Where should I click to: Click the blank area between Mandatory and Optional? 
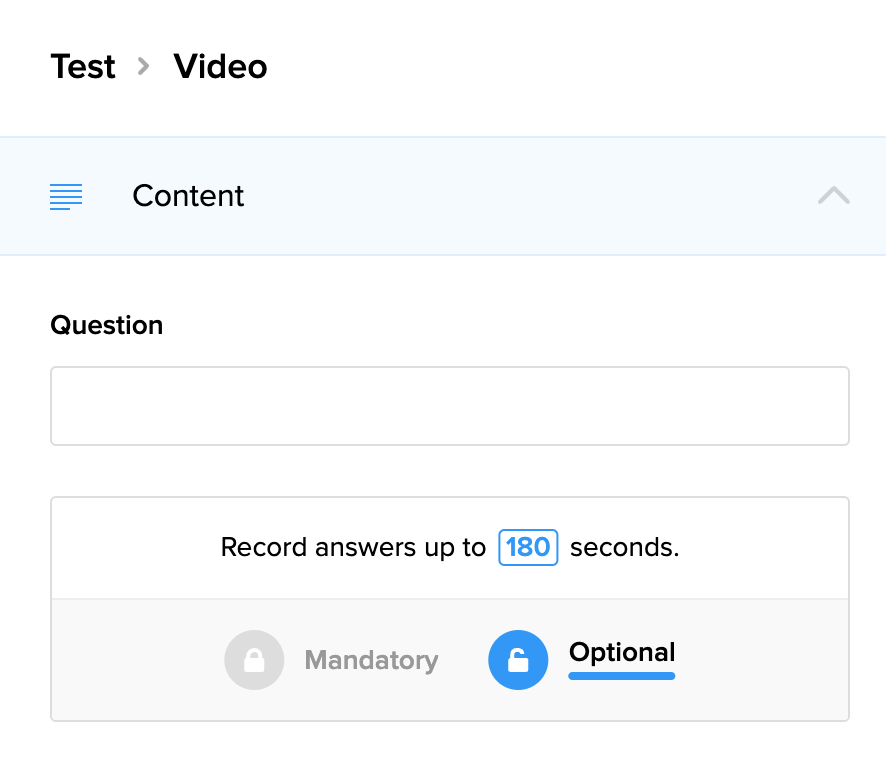point(463,660)
